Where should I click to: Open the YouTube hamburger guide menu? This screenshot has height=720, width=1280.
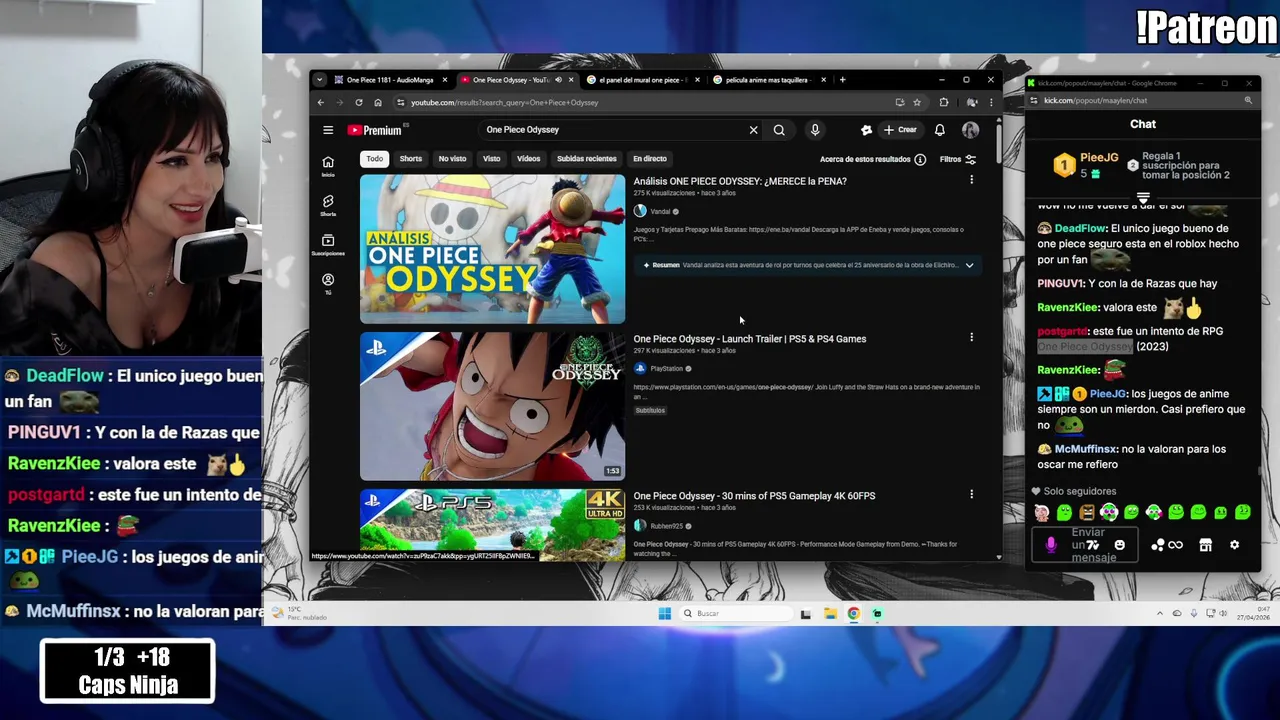(328, 130)
